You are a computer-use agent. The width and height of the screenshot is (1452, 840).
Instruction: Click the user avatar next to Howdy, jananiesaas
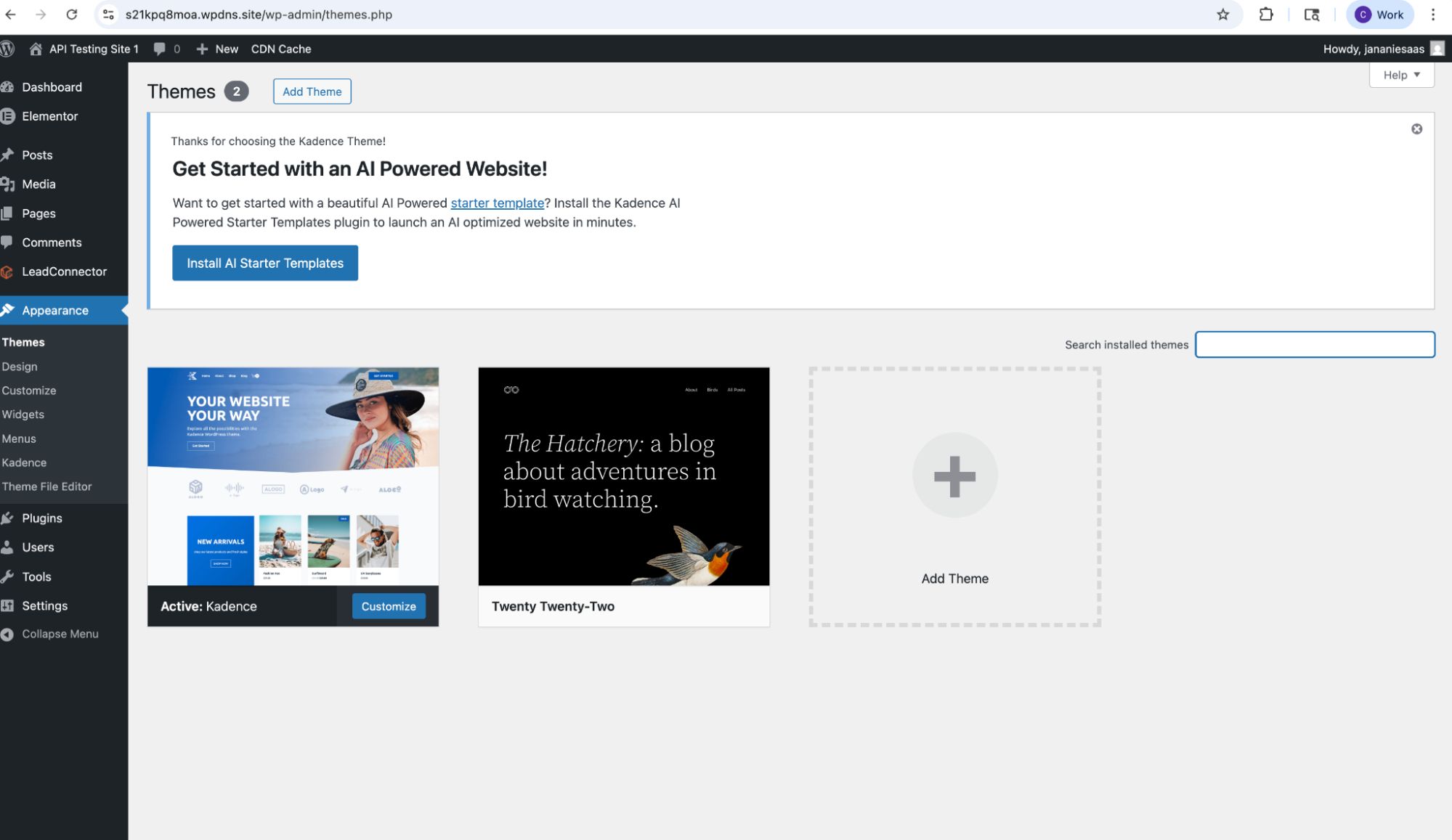click(x=1437, y=49)
